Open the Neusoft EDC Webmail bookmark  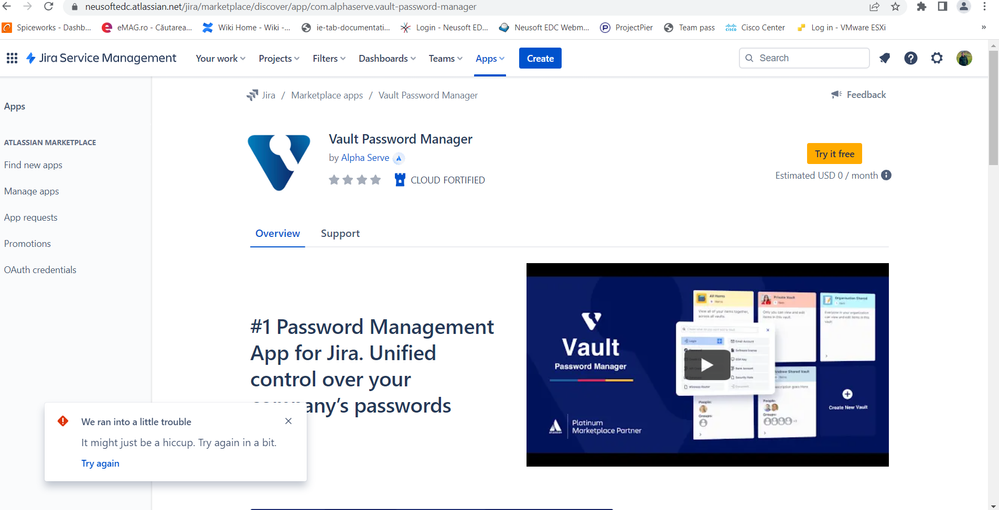545,27
